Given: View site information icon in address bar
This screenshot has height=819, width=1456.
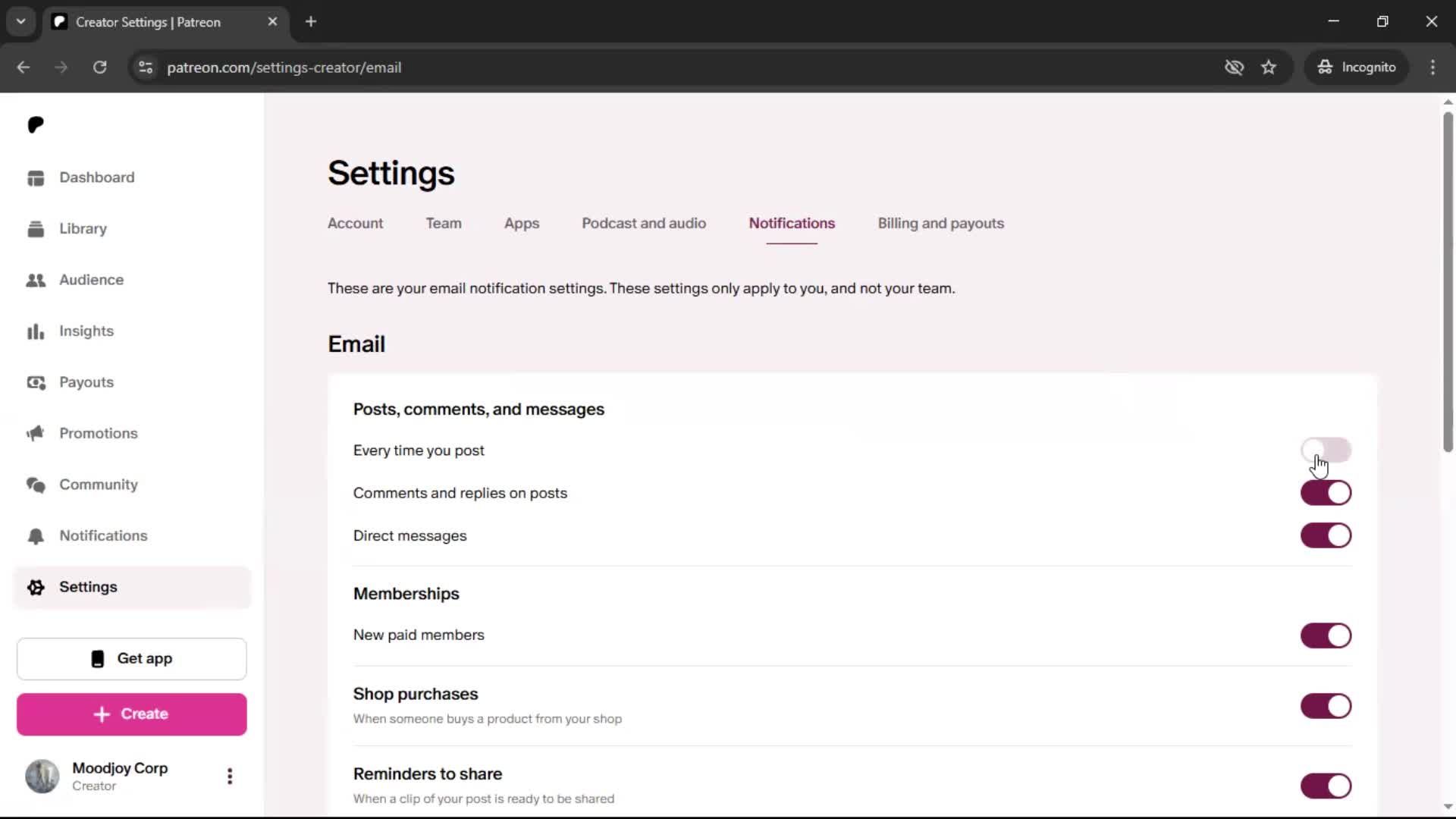Looking at the screenshot, I should pyautogui.click(x=146, y=67).
